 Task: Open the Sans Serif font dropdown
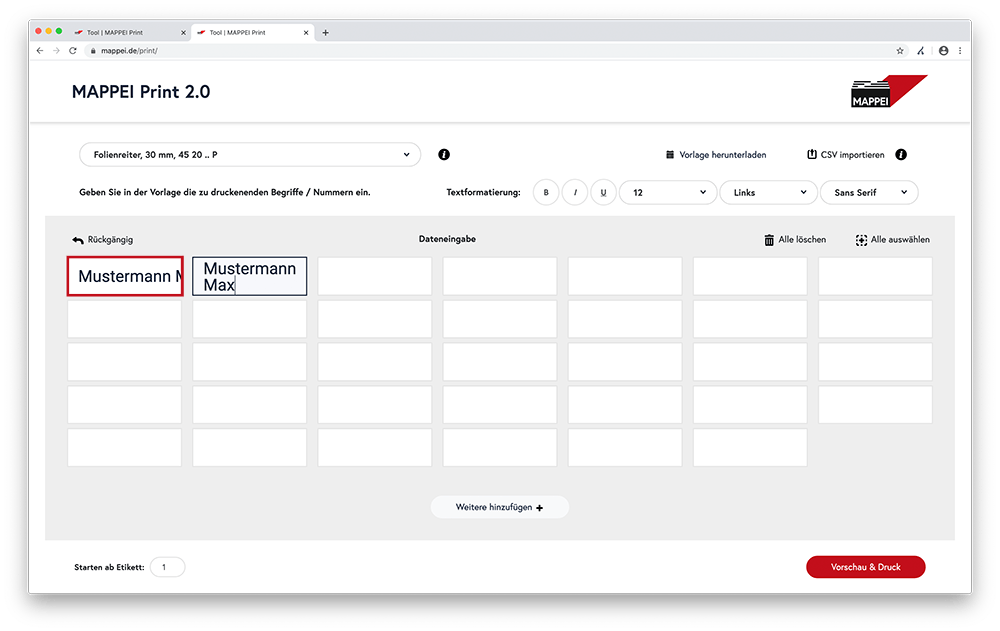(868, 193)
